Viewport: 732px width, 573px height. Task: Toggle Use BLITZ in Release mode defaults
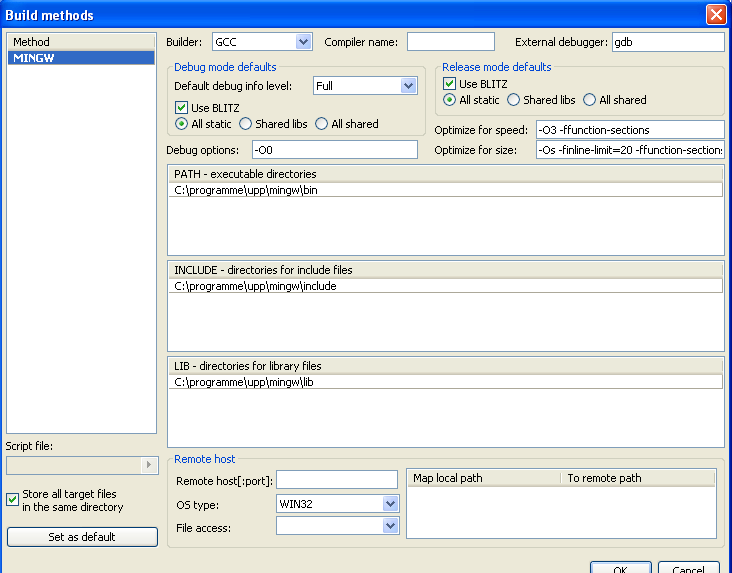(450, 83)
